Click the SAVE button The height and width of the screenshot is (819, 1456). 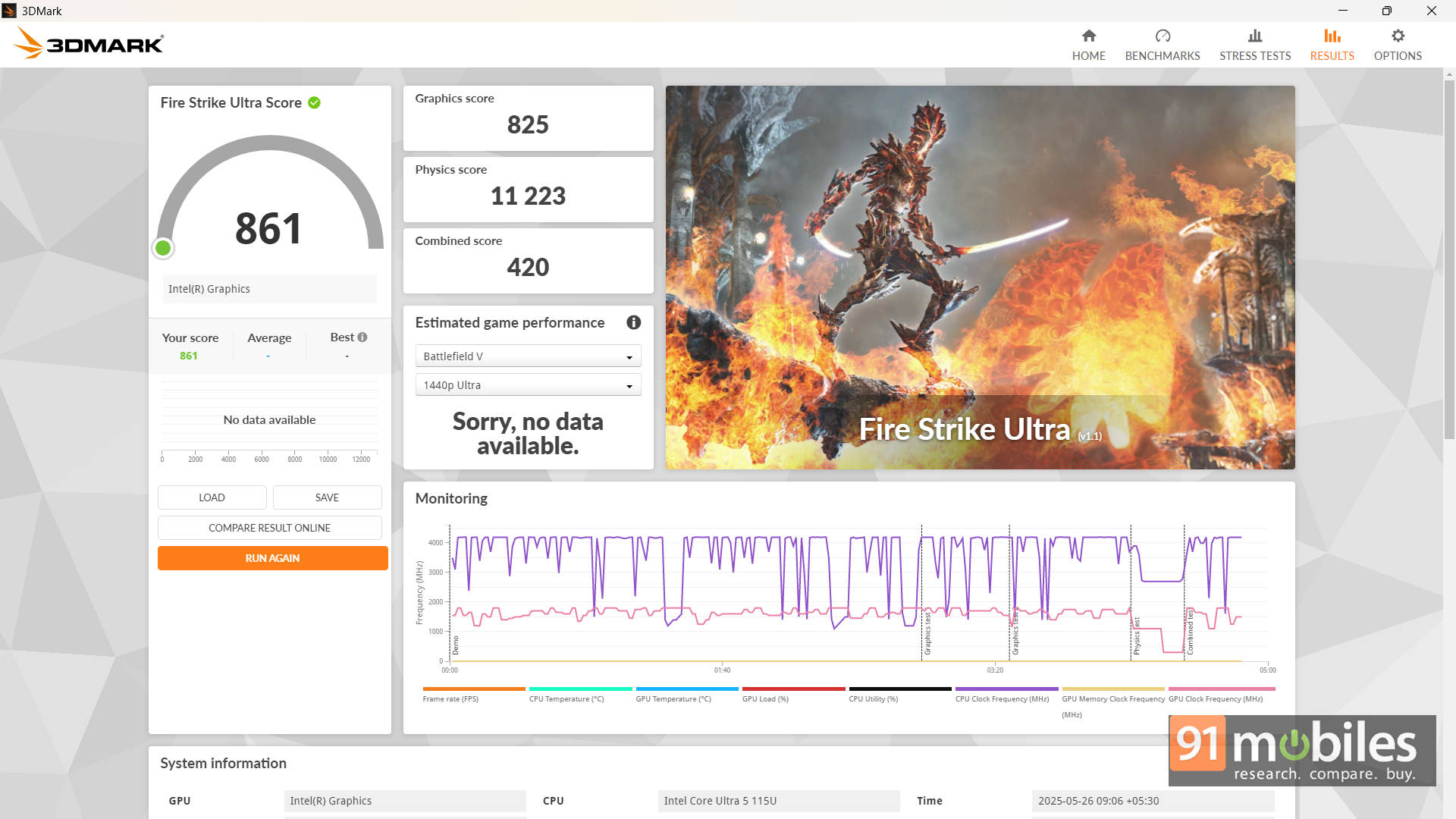click(x=327, y=497)
